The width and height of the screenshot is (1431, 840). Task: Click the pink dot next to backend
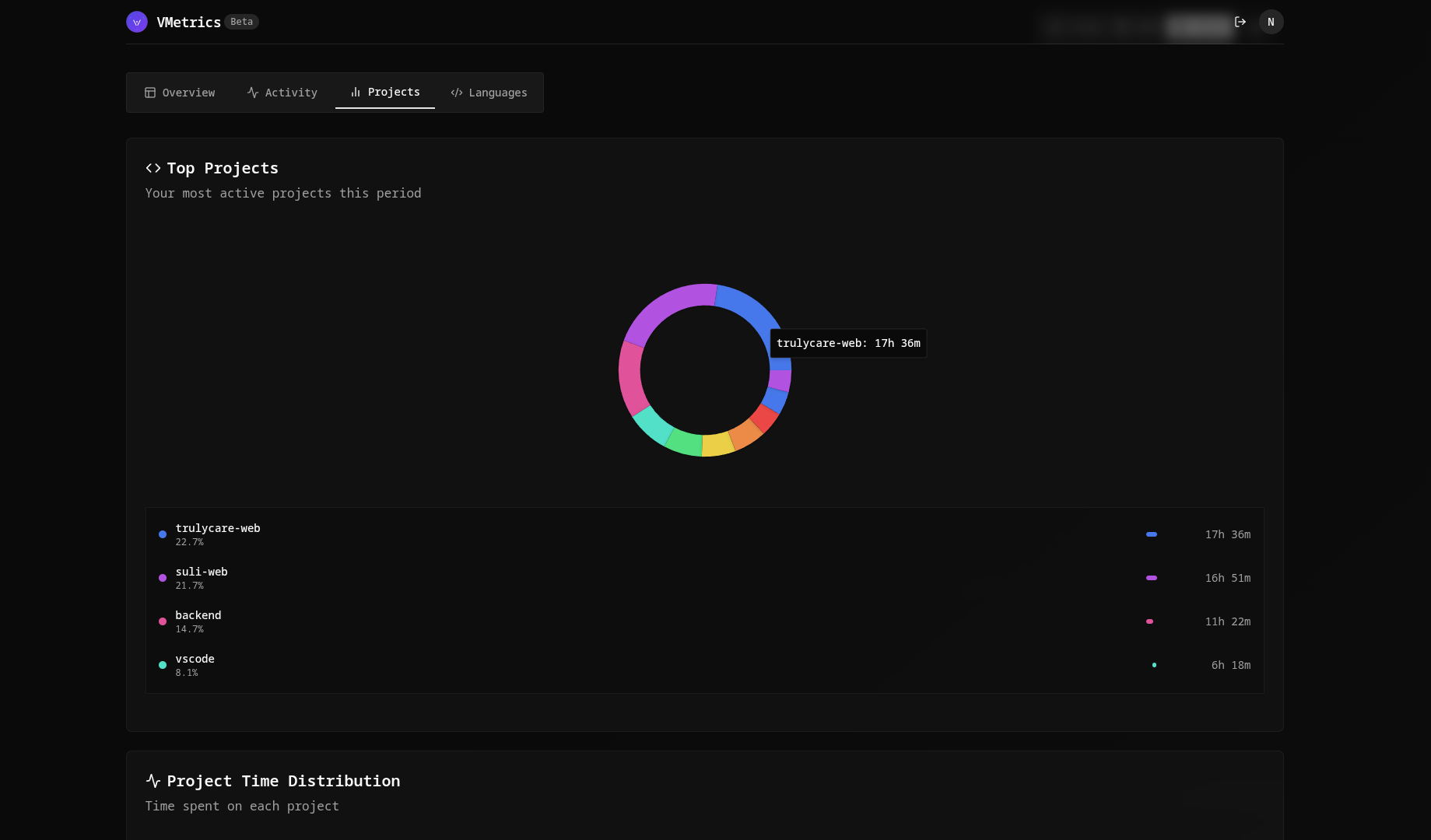click(x=163, y=621)
